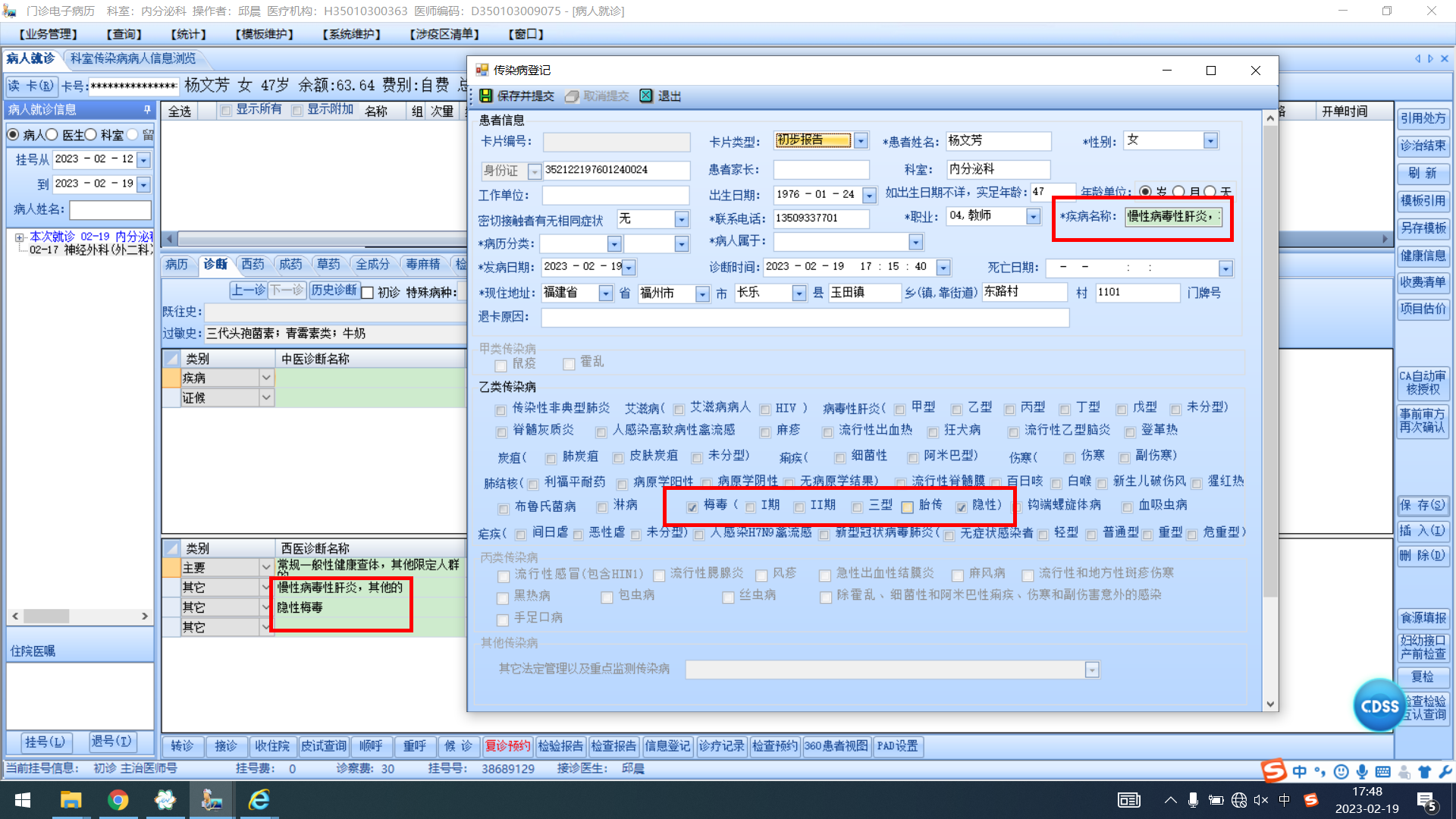Expand the 职业 dropdown list
The width and height of the screenshot is (1456, 819).
[1033, 217]
